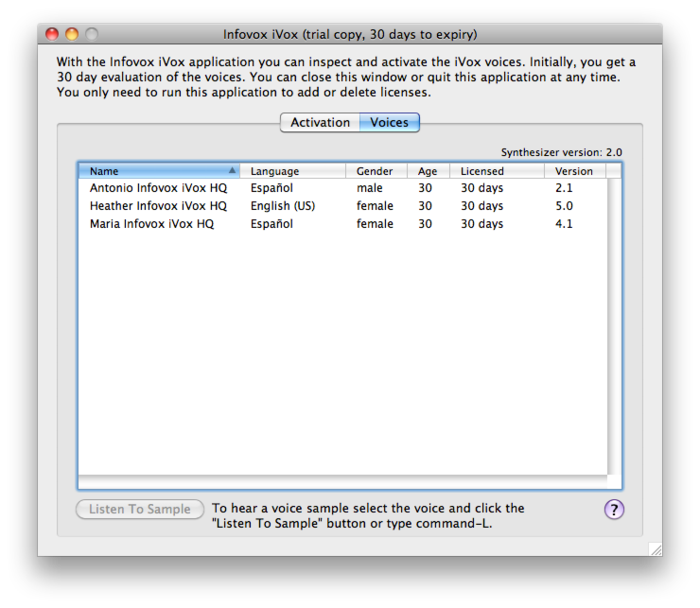
Task: Click the Synthesizer version: 2.0 label
Action: tap(561, 152)
